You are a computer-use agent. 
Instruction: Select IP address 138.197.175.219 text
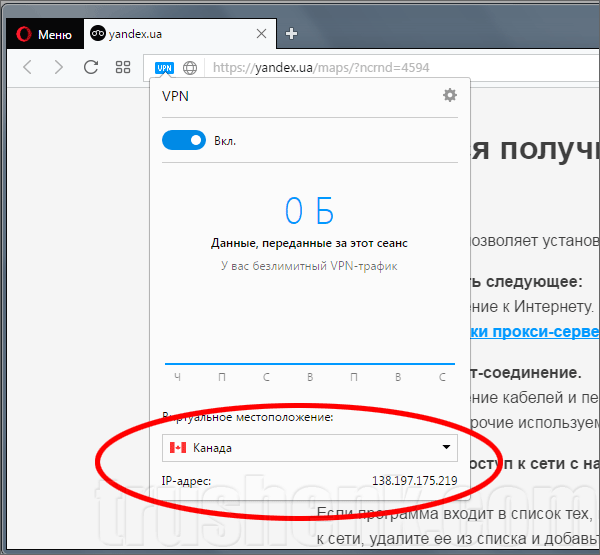[x=414, y=480]
